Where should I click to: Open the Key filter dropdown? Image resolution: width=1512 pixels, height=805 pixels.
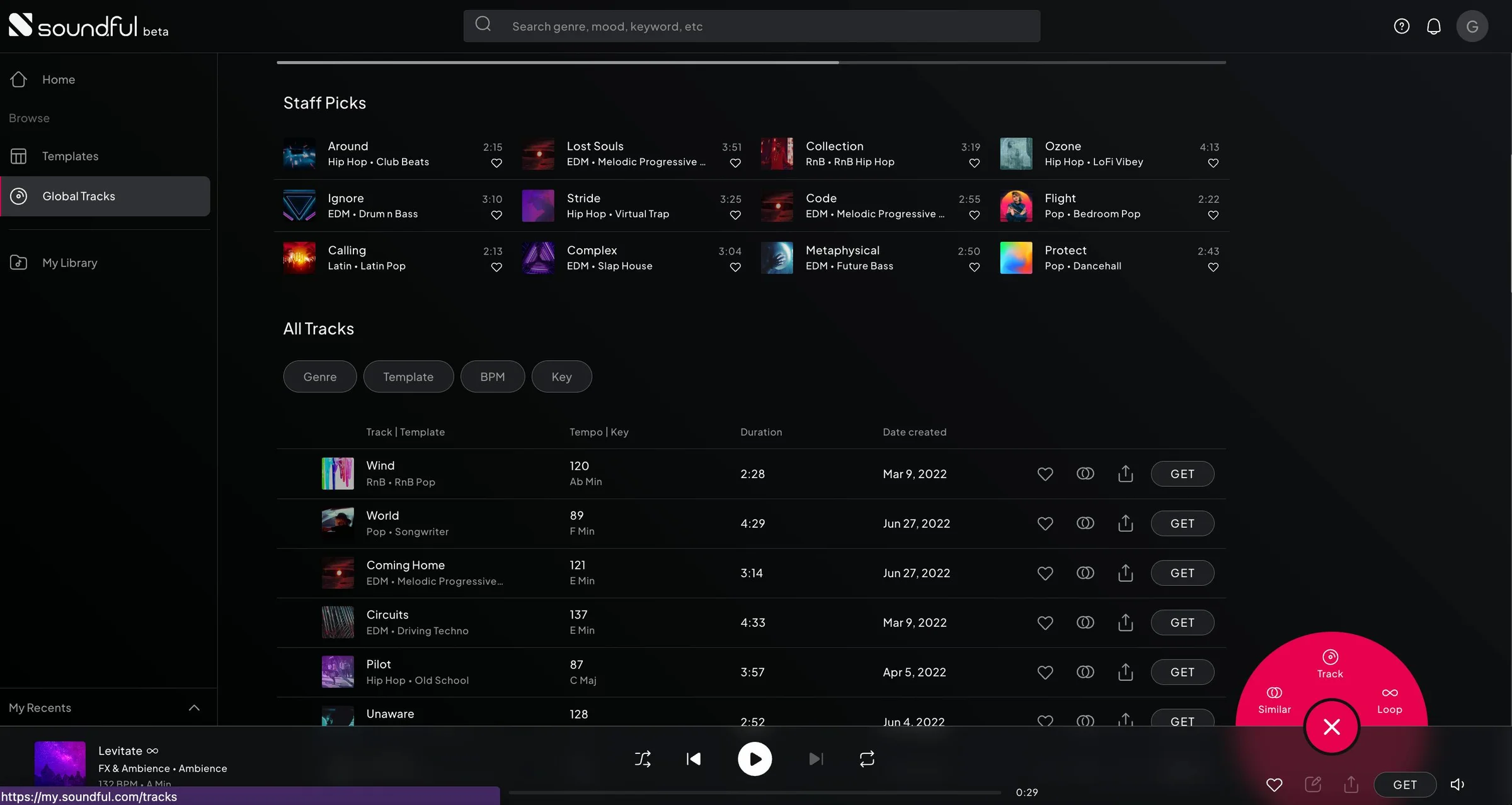click(561, 377)
